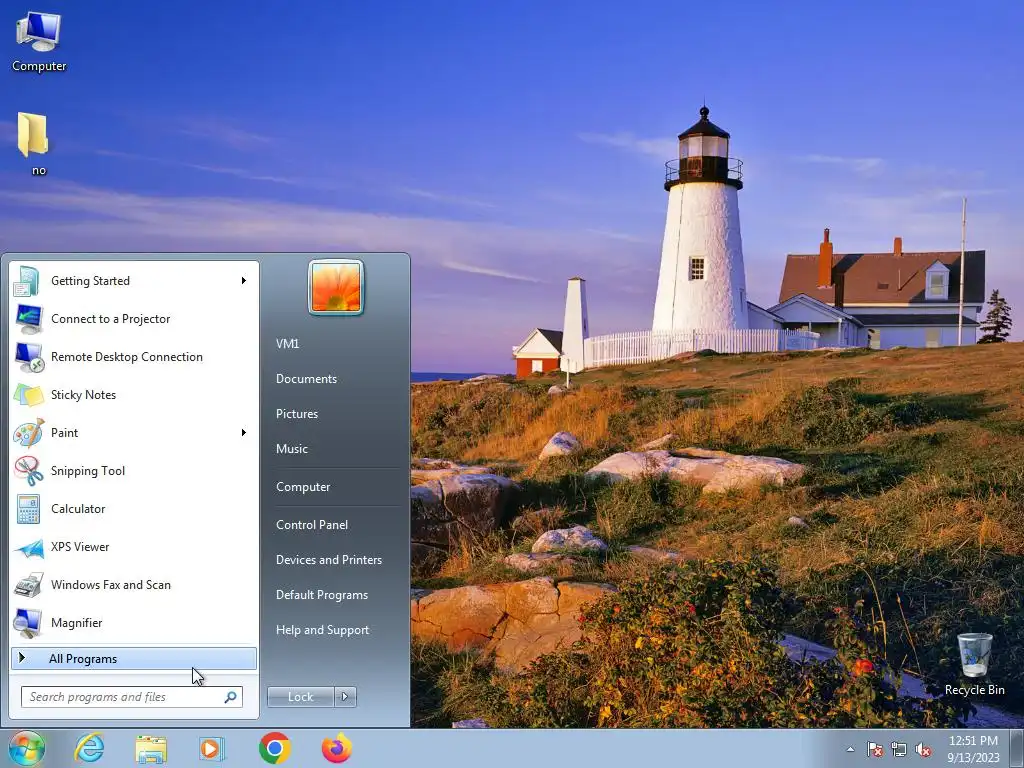Image resolution: width=1024 pixels, height=768 pixels.
Task: Click the 'Remote Desktop Connection' label
Action: (127, 357)
